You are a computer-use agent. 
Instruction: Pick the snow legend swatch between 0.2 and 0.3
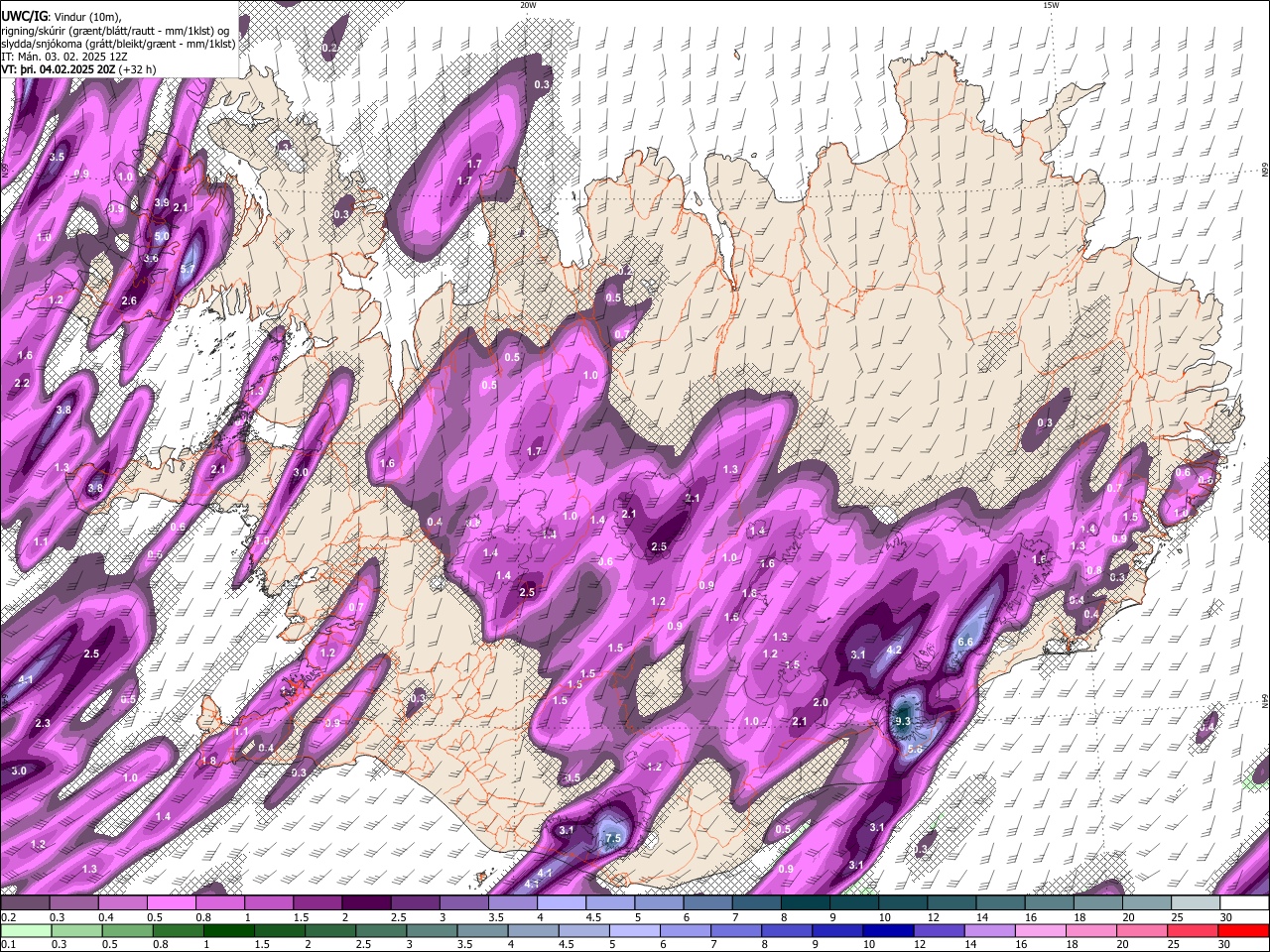tap(25, 902)
